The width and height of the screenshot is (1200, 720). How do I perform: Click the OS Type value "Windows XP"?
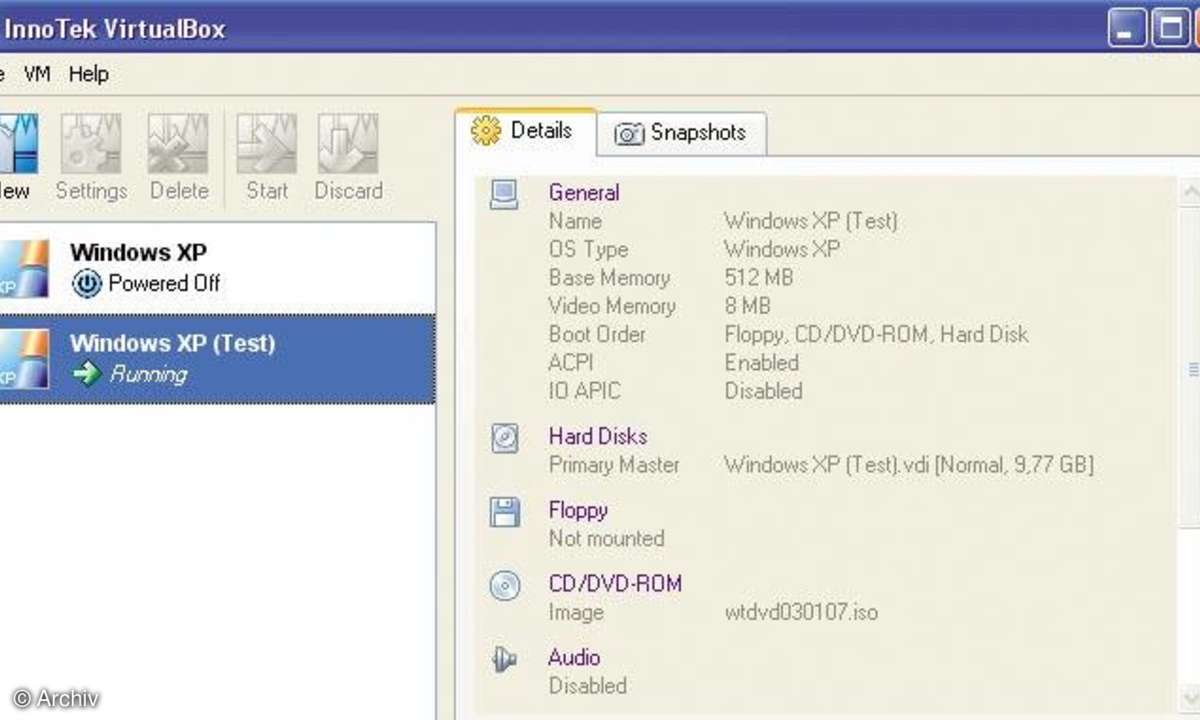(x=782, y=249)
